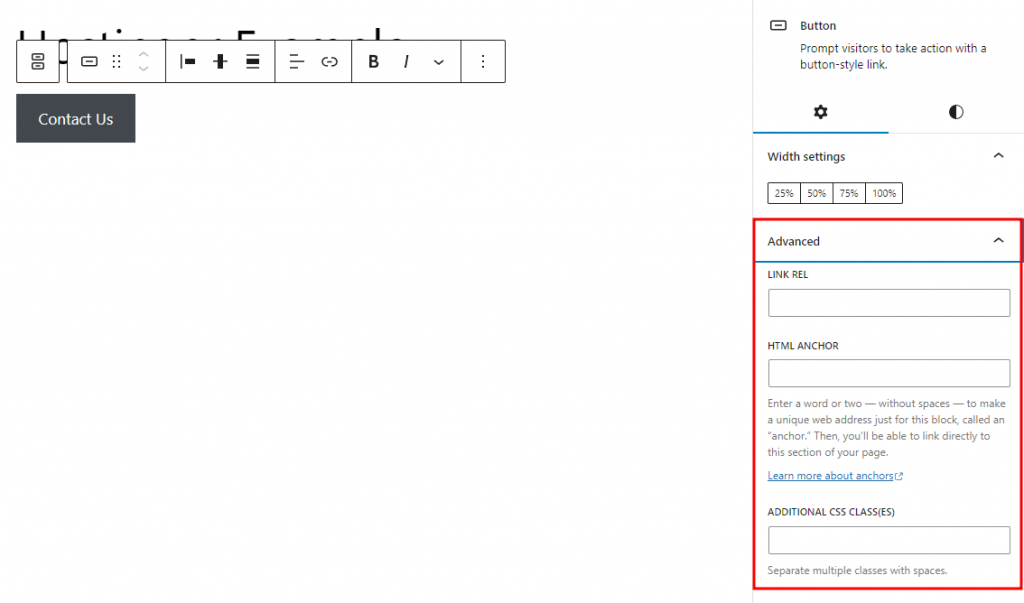Click the Button block icon in sidebar
This screenshot has width=1024, height=603.
(778, 25)
